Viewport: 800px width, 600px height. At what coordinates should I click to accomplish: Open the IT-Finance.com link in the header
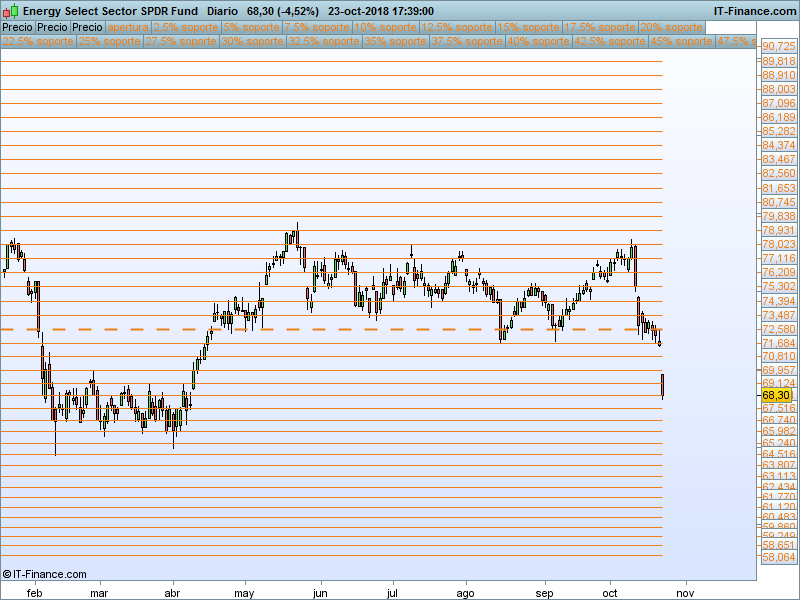755,11
